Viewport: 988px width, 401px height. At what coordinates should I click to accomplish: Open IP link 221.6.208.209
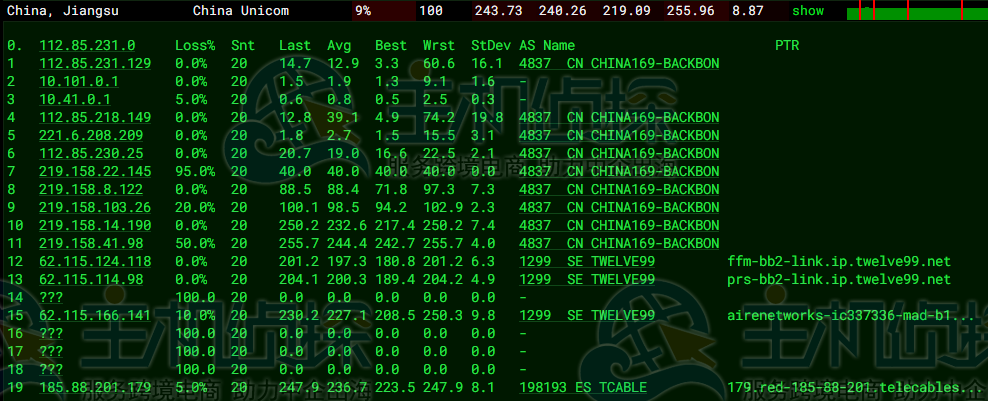91,136
